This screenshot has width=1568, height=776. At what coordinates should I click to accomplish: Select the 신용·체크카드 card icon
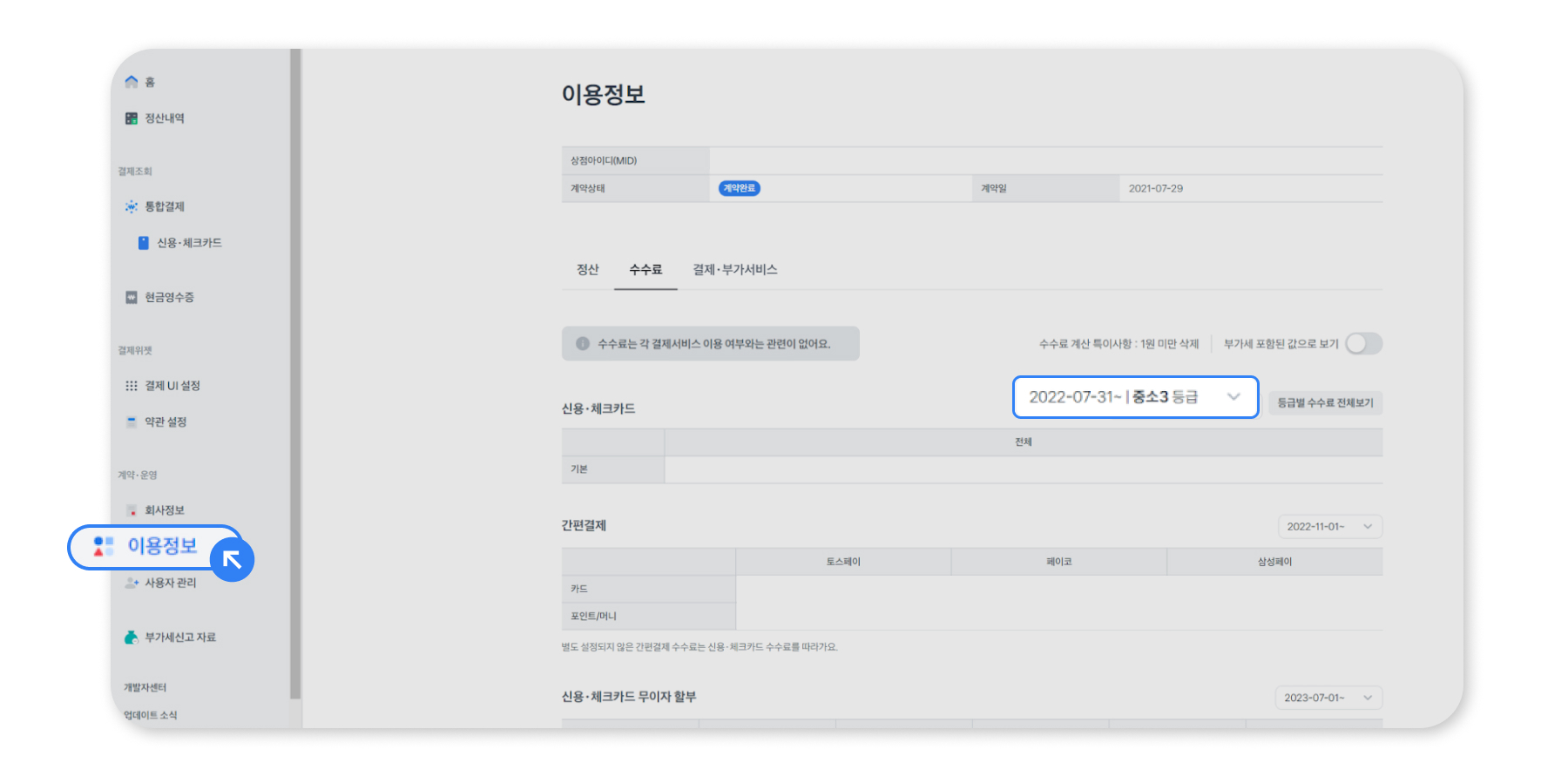pos(144,243)
